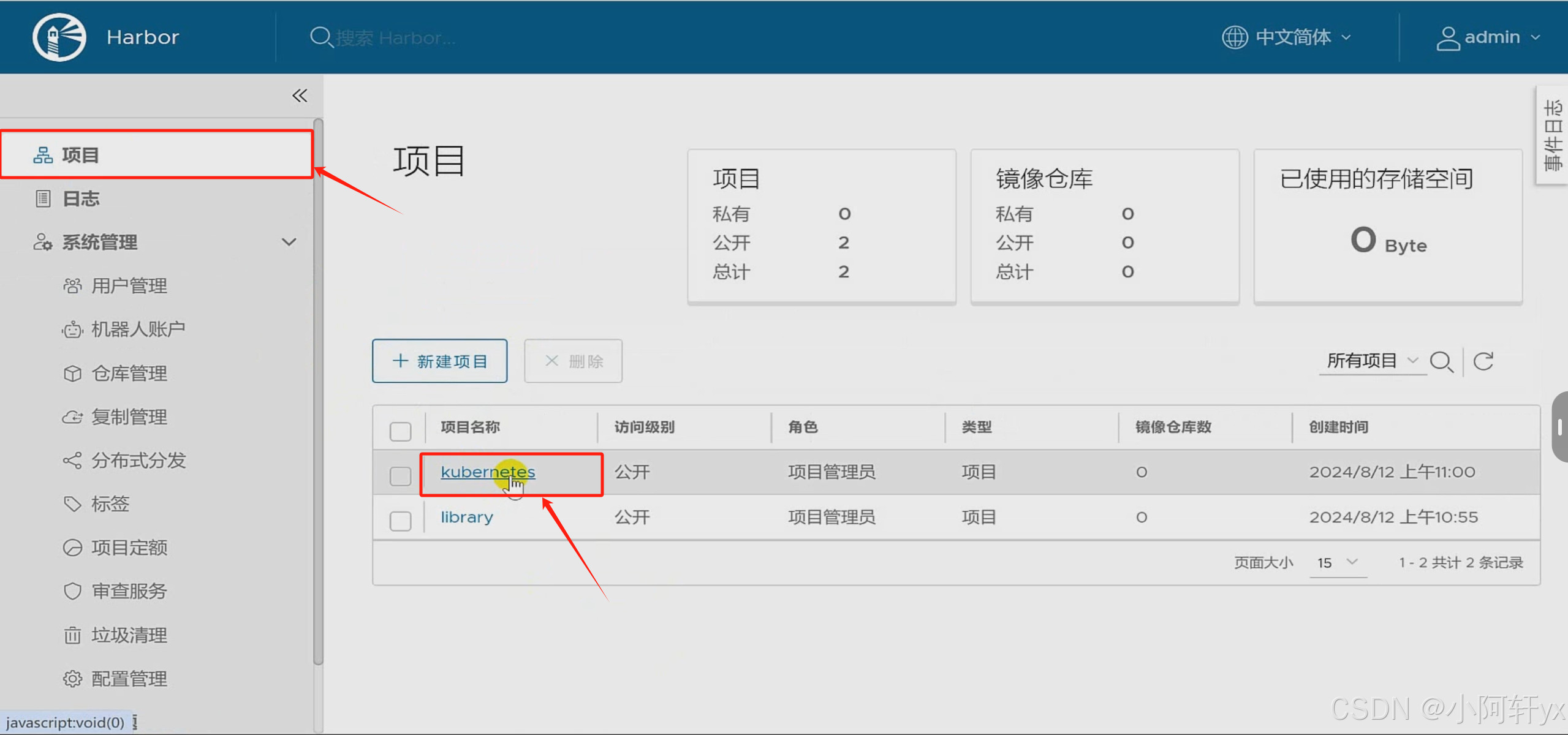Sort by 创建时间 column header
This screenshot has height=735, width=1568.
click(x=1339, y=427)
